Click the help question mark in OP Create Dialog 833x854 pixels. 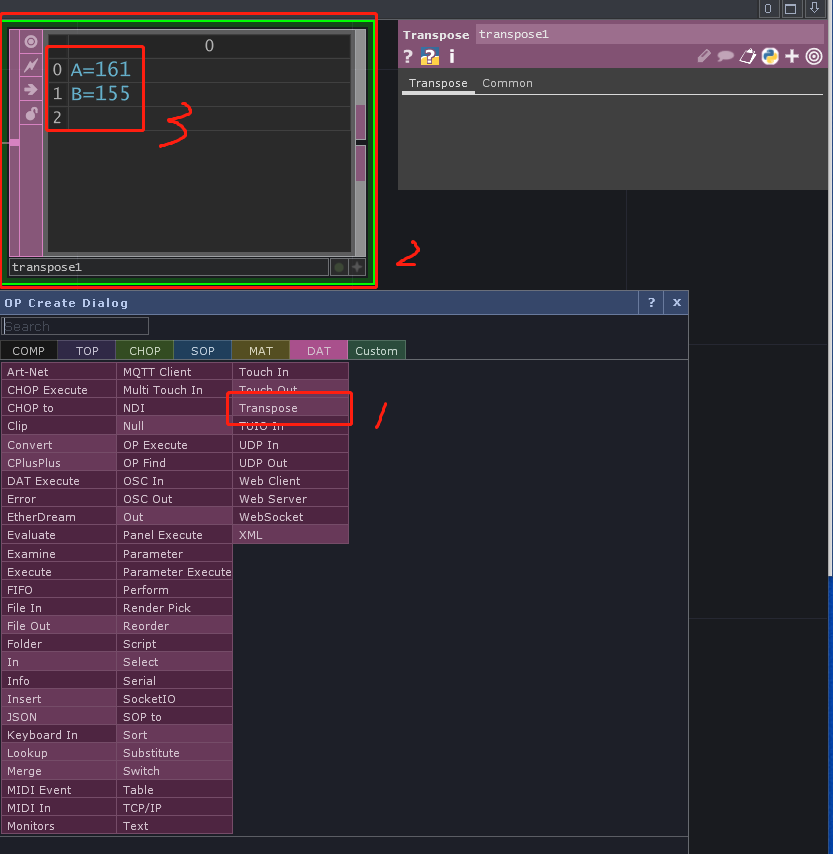651,302
